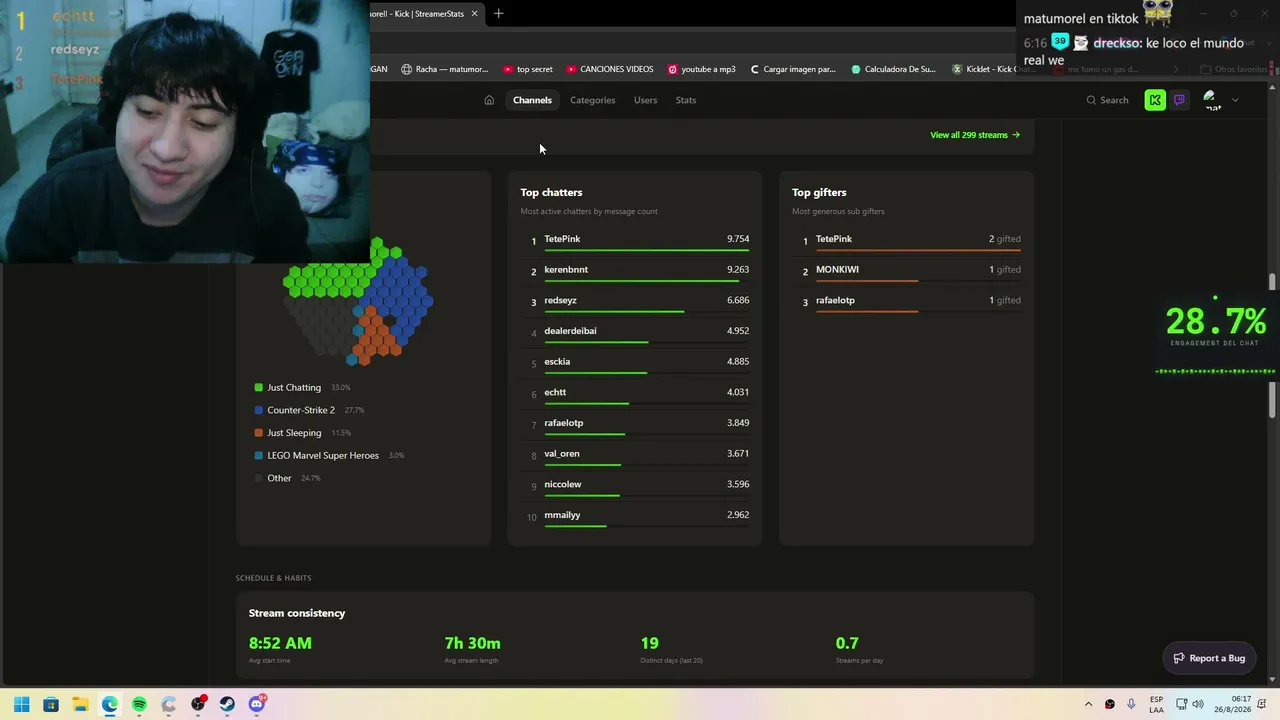Expand the account menu chevron
This screenshot has height=720, width=1280.
1235,100
